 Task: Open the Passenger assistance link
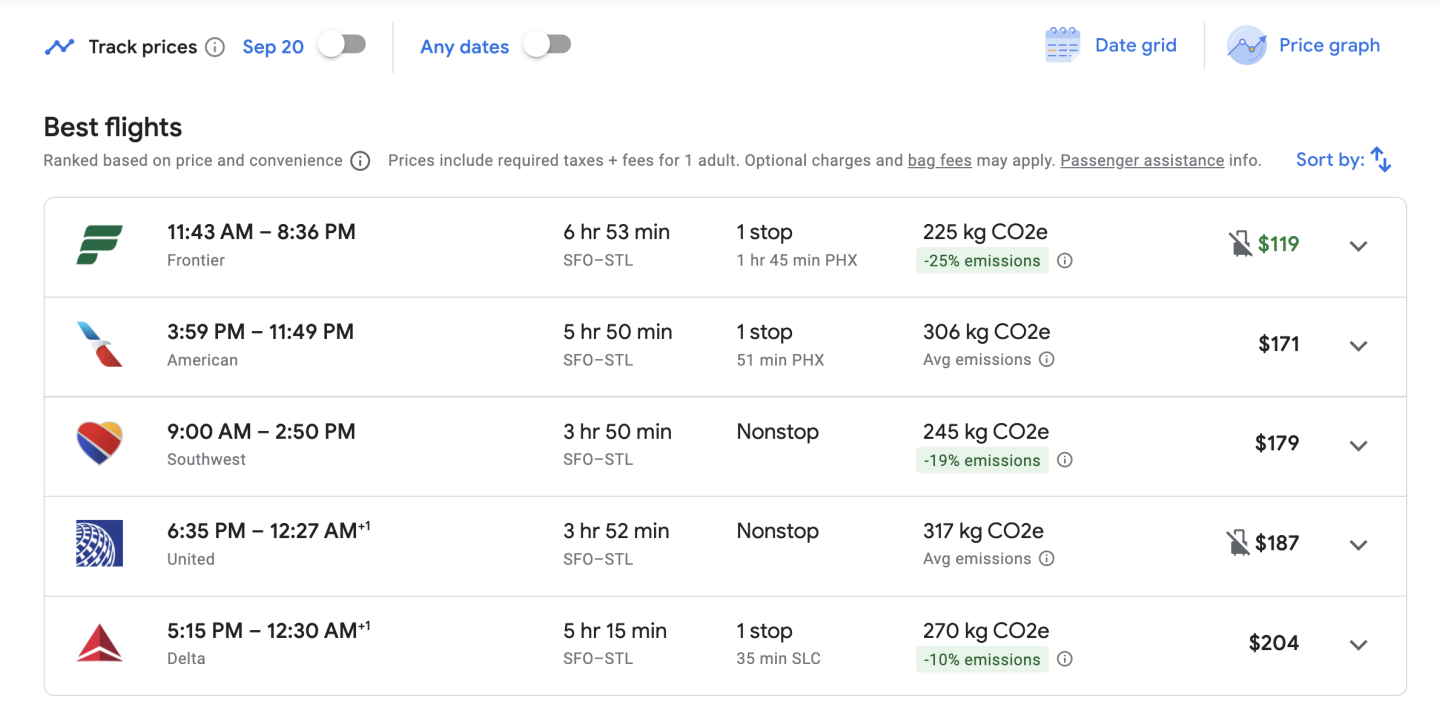point(1142,161)
